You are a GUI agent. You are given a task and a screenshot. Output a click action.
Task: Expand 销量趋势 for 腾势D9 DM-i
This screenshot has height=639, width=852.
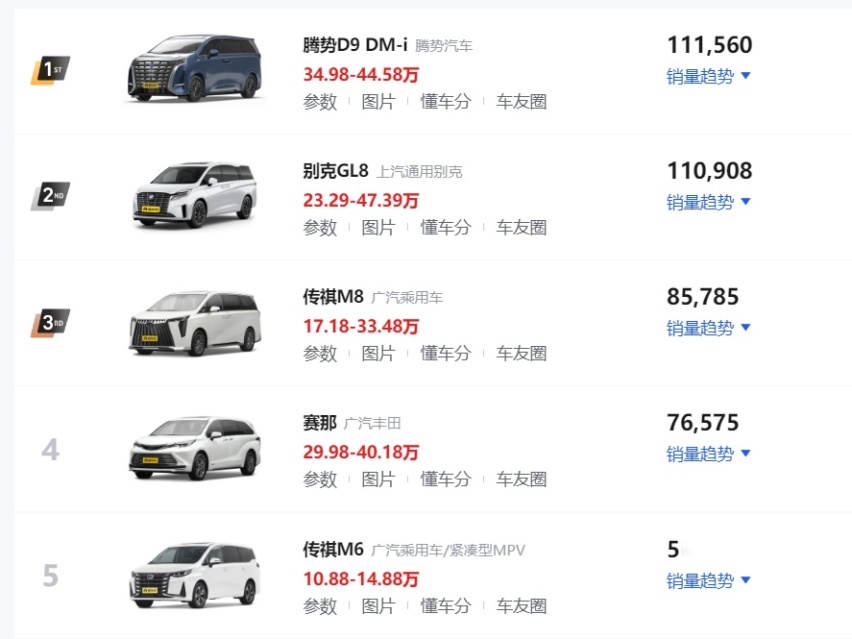tap(708, 76)
